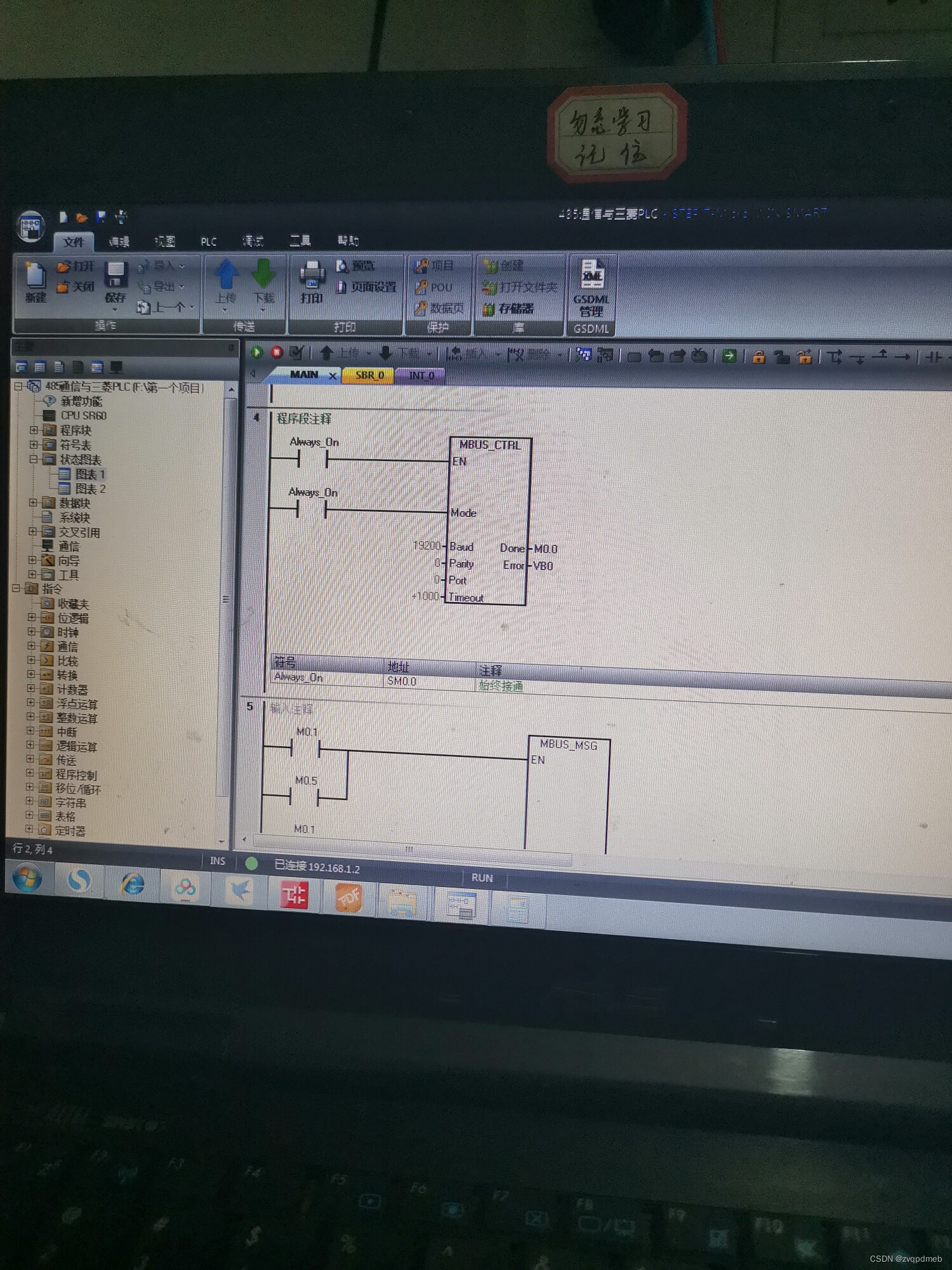952x1270 pixels.
Task: Click the Upload (上传) blue arrow
Action: [x=226, y=274]
